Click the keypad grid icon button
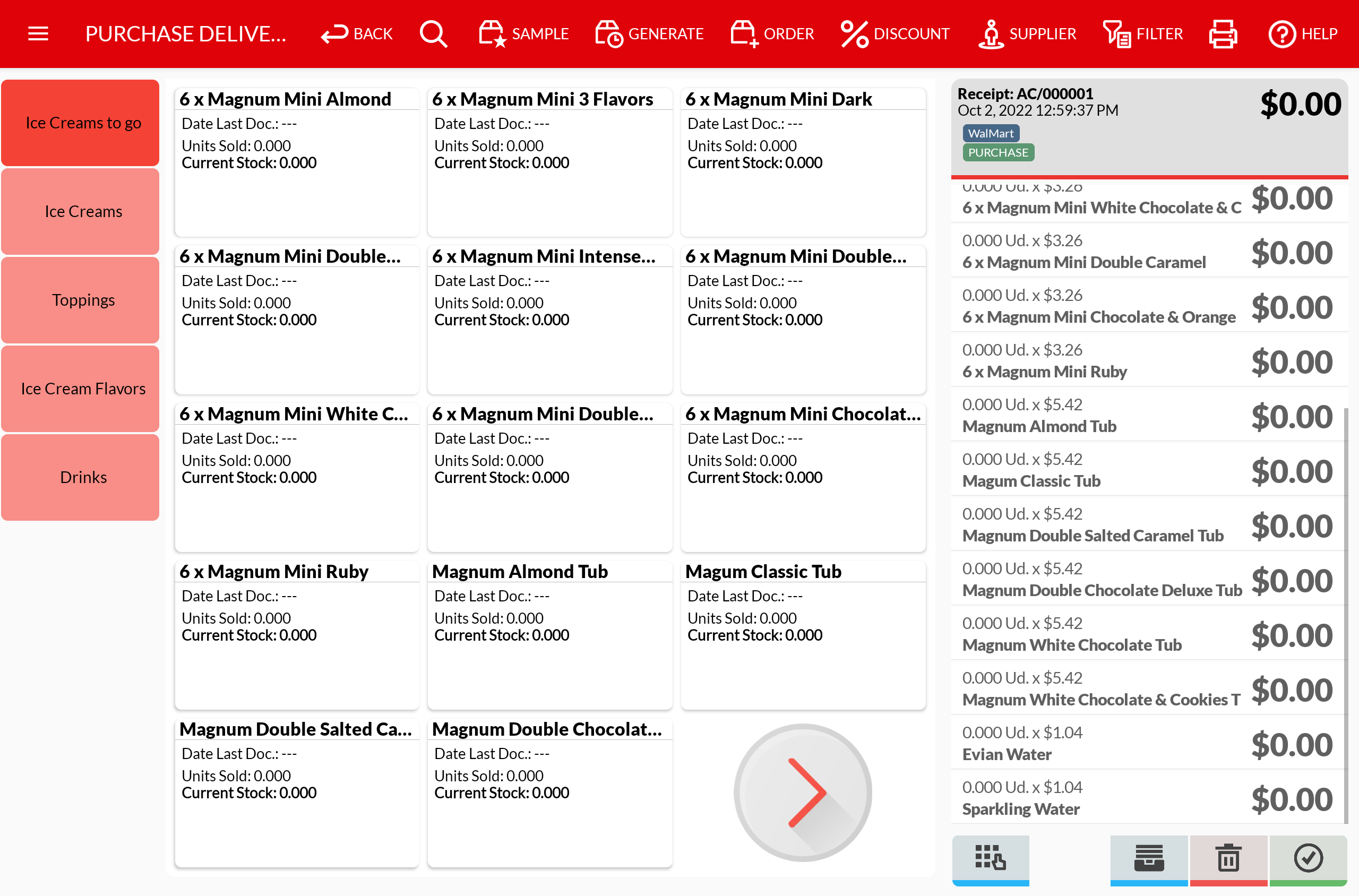Viewport: 1359px width, 896px height. [991, 858]
